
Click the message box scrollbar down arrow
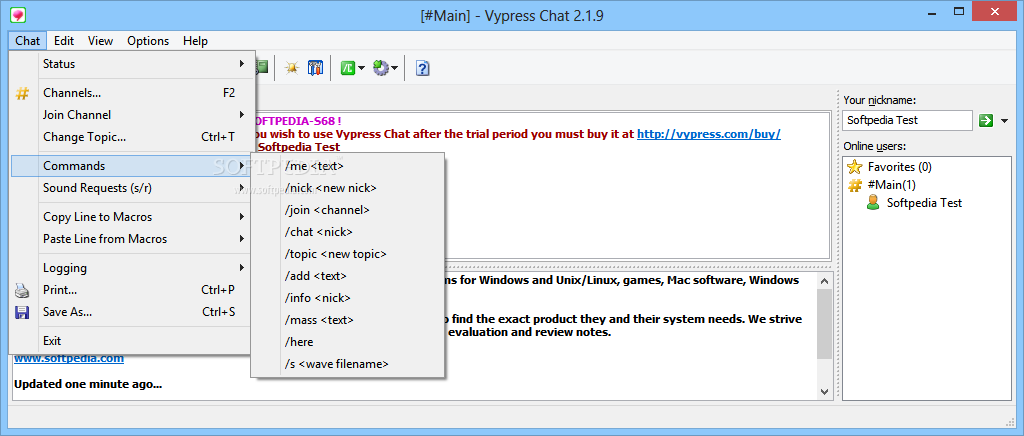(825, 391)
